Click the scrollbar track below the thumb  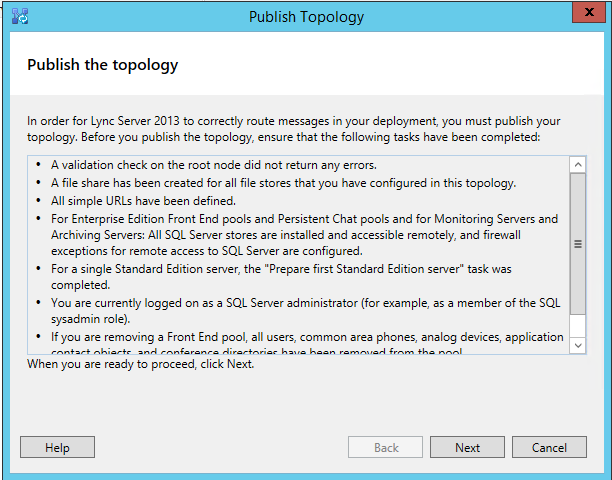coord(578,326)
